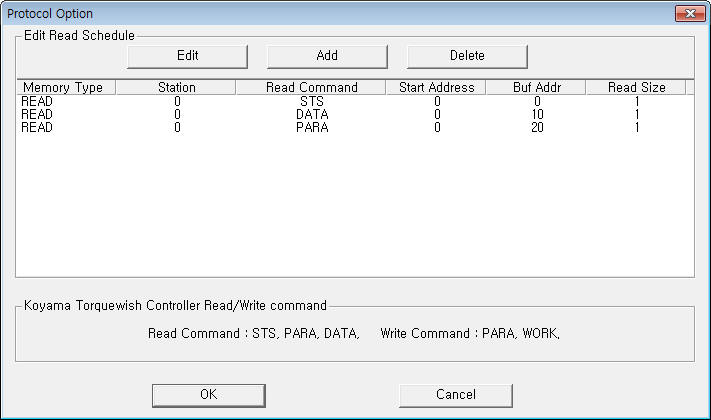Click Buf Addr value 10

point(537,114)
